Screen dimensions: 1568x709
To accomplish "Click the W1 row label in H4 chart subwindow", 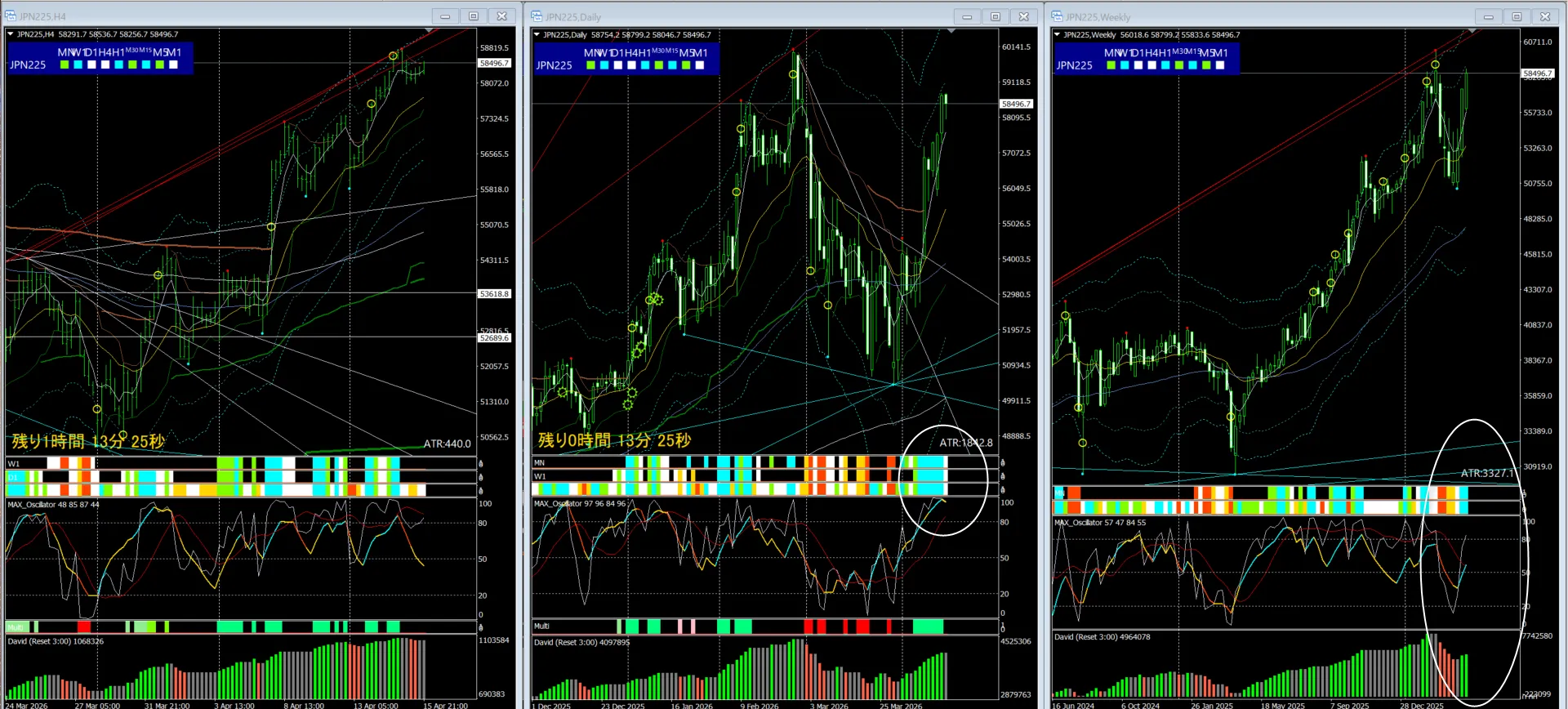I will [14, 464].
